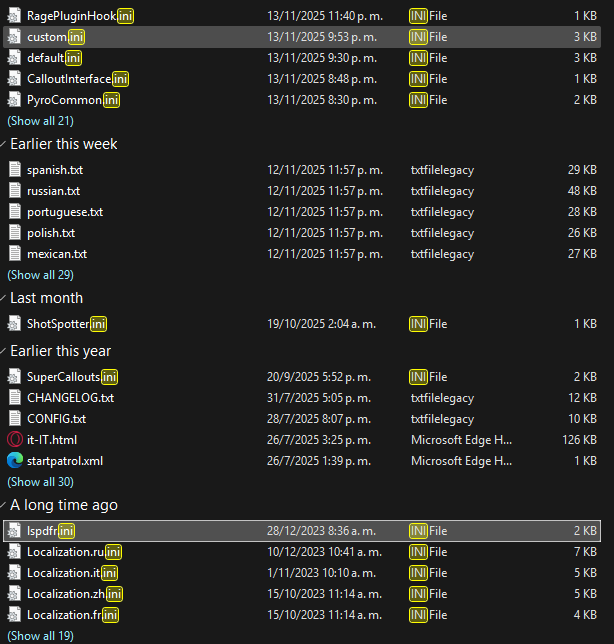Click the SuperCallouts.ini gear icon
Image resolution: width=614 pixels, height=644 pixels.
[14, 377]
